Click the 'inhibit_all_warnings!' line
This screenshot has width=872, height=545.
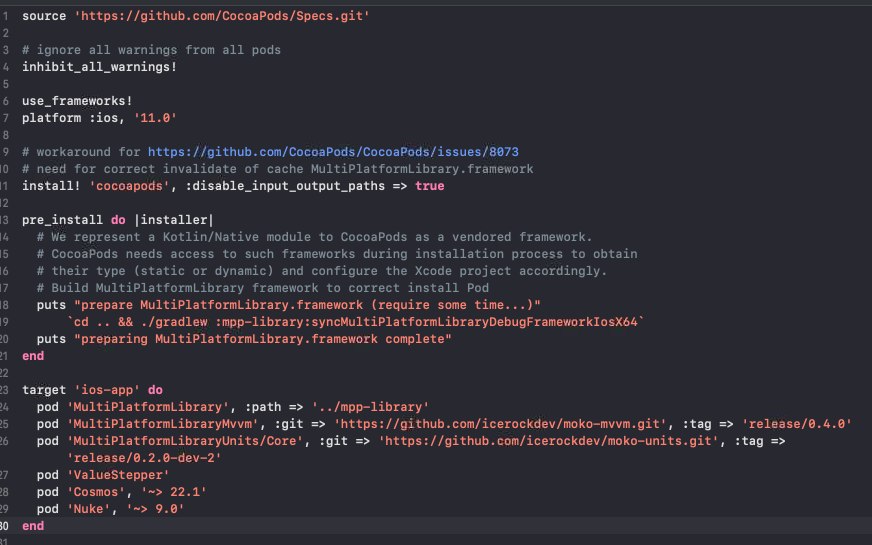coord(100,67)
